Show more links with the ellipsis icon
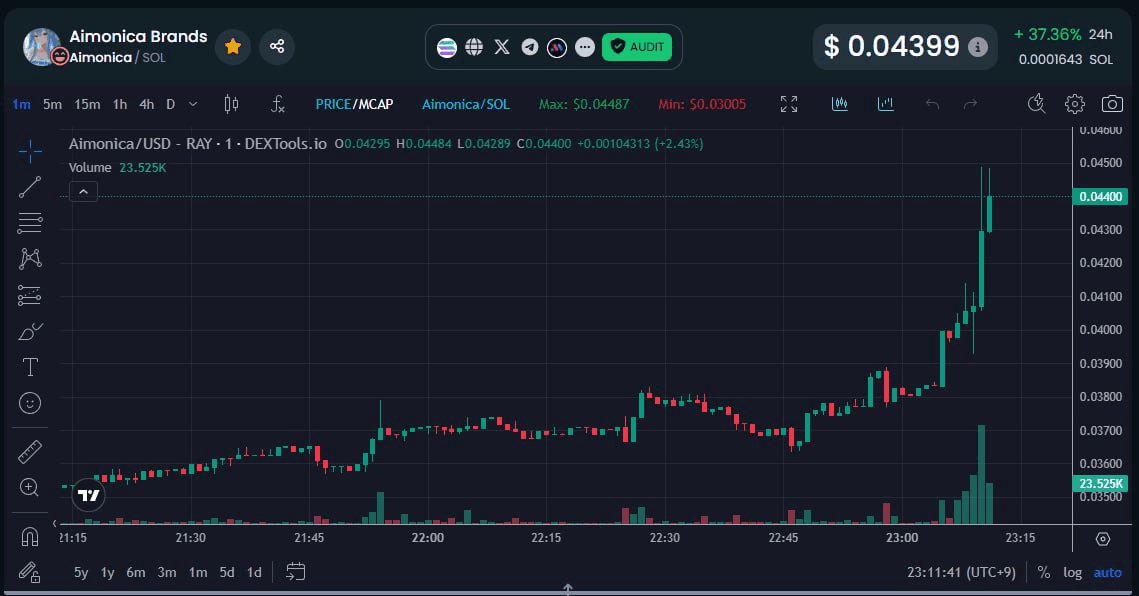 click(x=585, y=47)
